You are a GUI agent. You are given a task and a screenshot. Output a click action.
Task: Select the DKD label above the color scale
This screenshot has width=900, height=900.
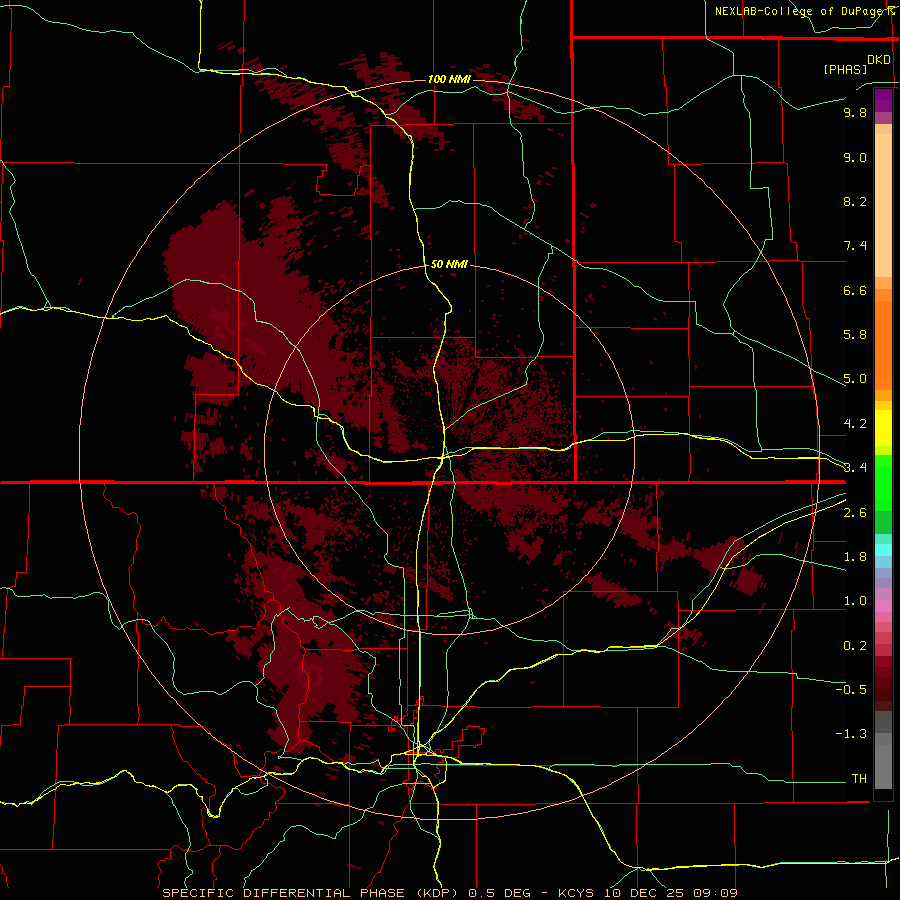tap(879, 60)
